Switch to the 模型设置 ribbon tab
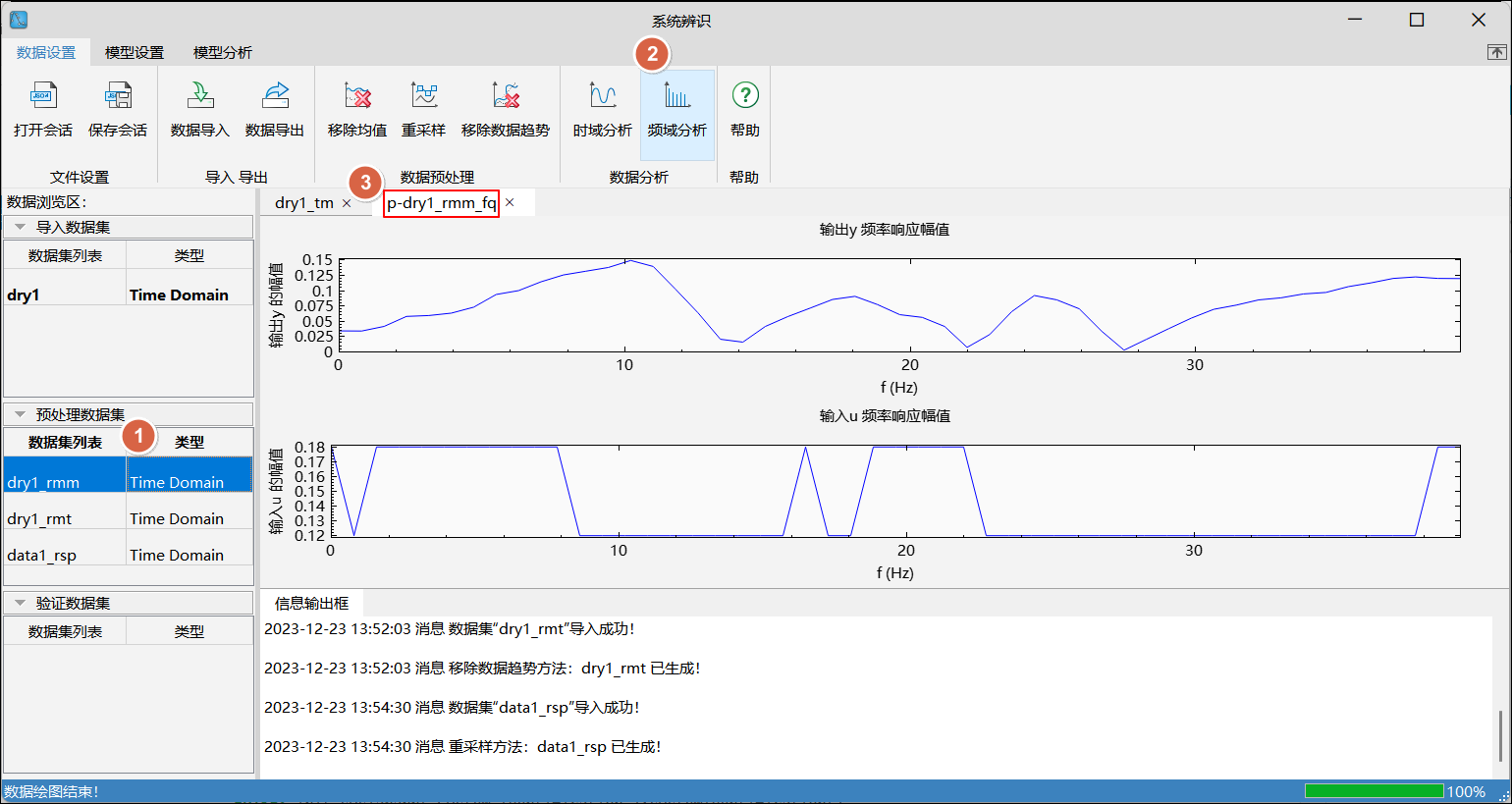1512x804 pixels. coord(135,52)
